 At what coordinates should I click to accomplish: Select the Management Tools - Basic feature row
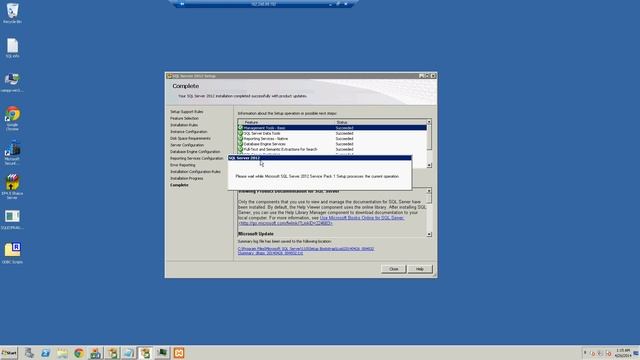pos(332,128)
